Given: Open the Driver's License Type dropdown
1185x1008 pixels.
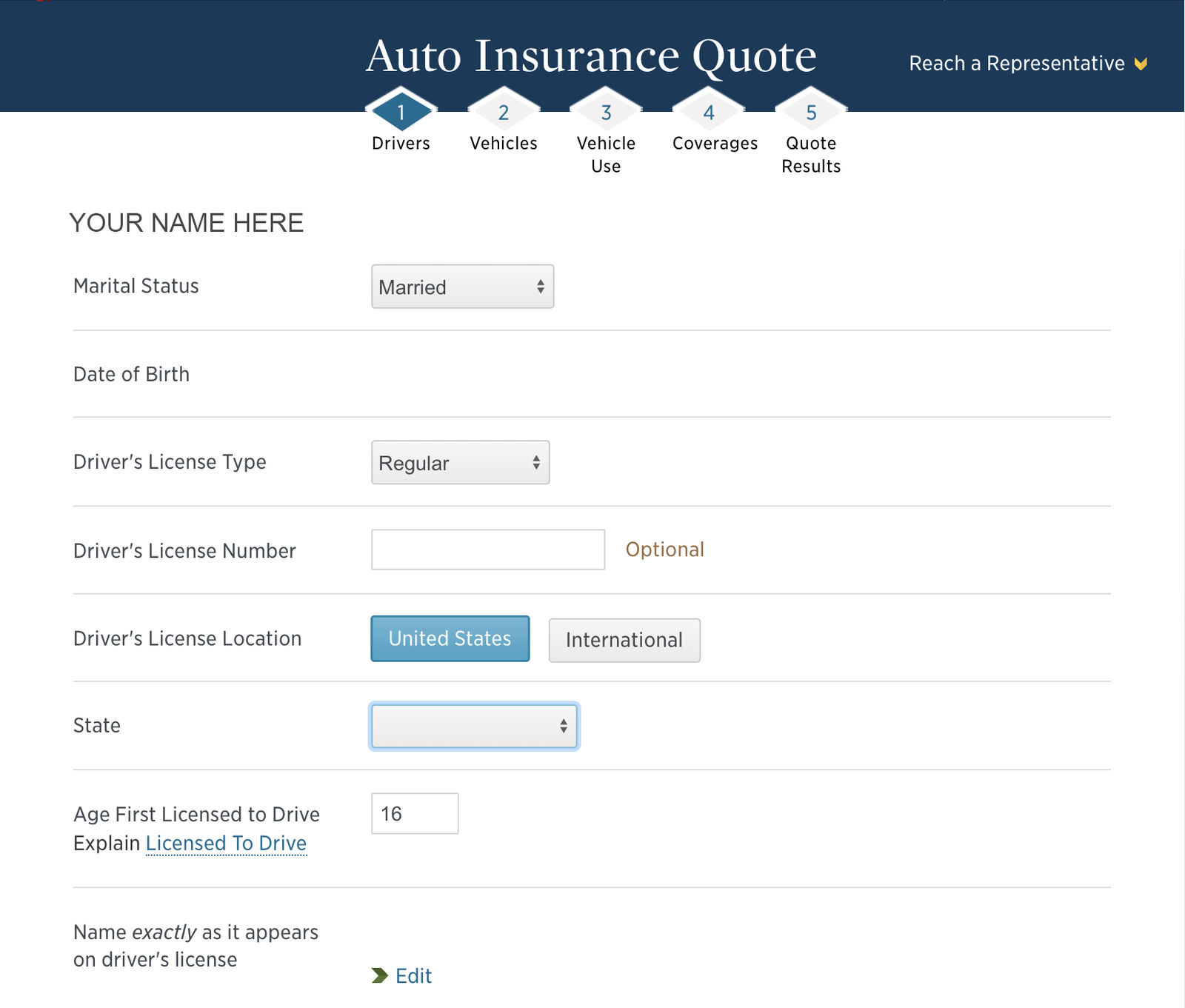Looking at the screenshot, I should point(459,462).
